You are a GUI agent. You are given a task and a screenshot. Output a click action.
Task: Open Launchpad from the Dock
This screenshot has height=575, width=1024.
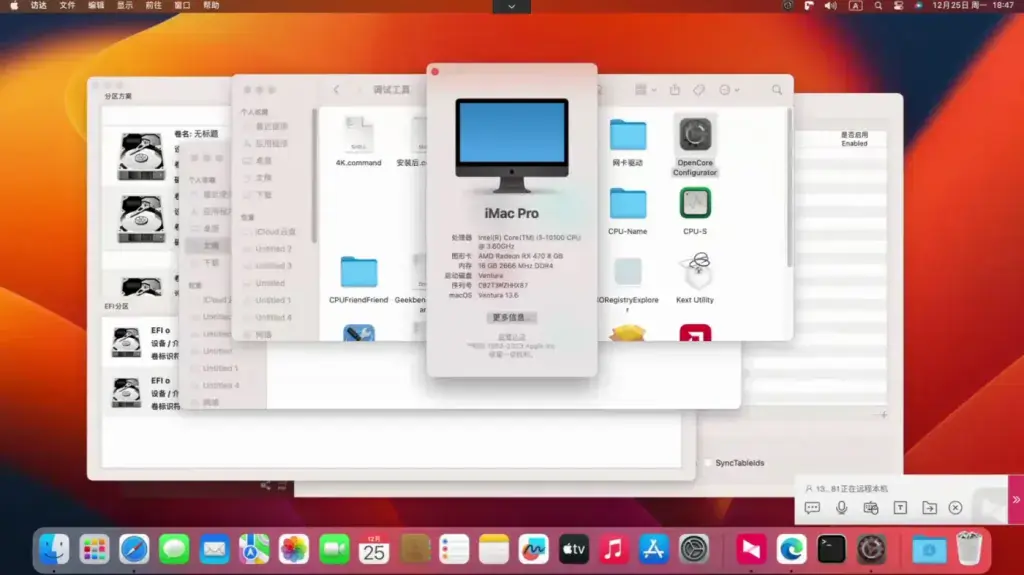tap(94, 549)
